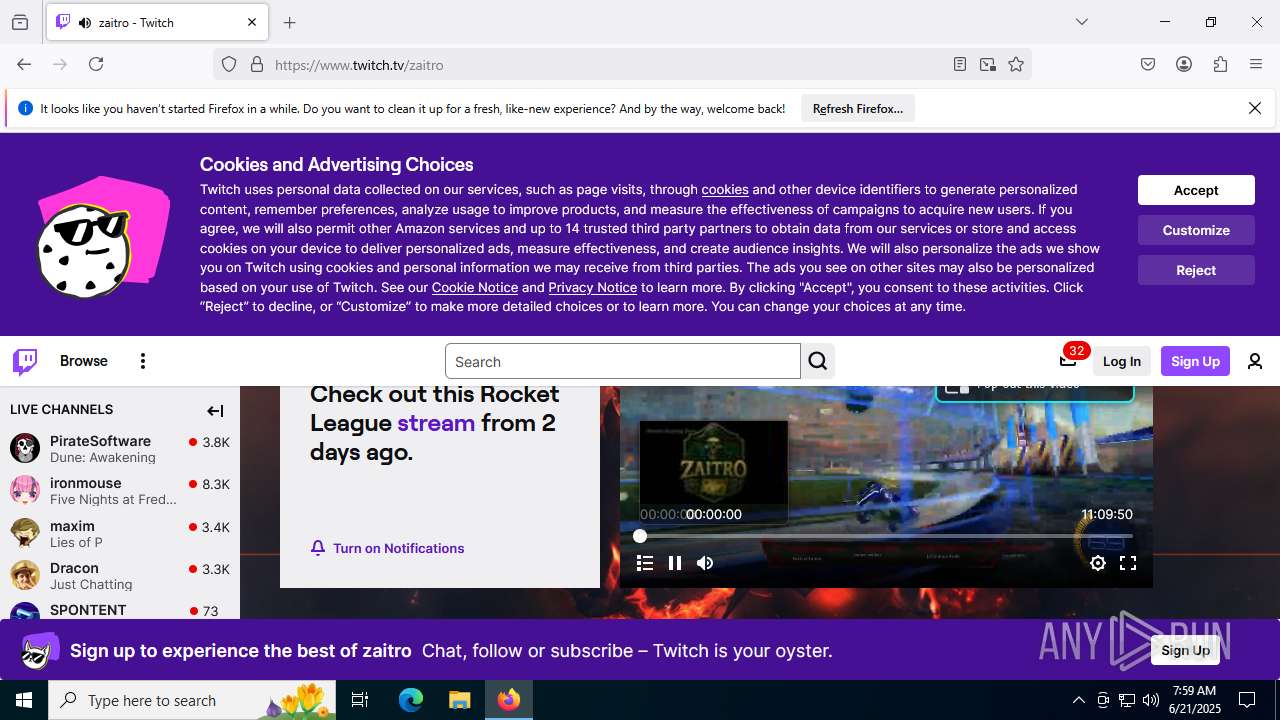
Task: Open Firefox account icon
Action: [1184, 64]
